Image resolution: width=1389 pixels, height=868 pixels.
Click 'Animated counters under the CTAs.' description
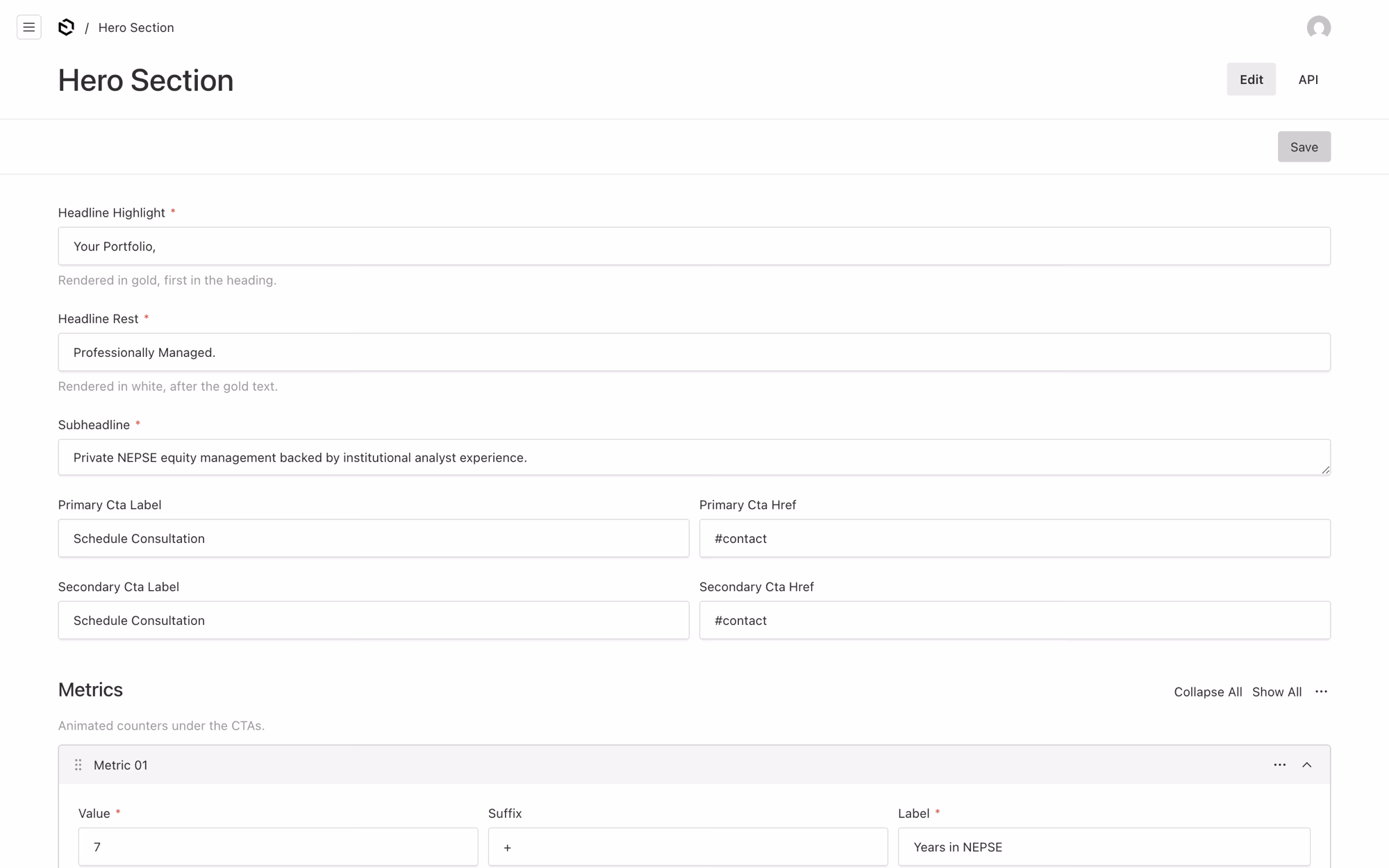161,726
